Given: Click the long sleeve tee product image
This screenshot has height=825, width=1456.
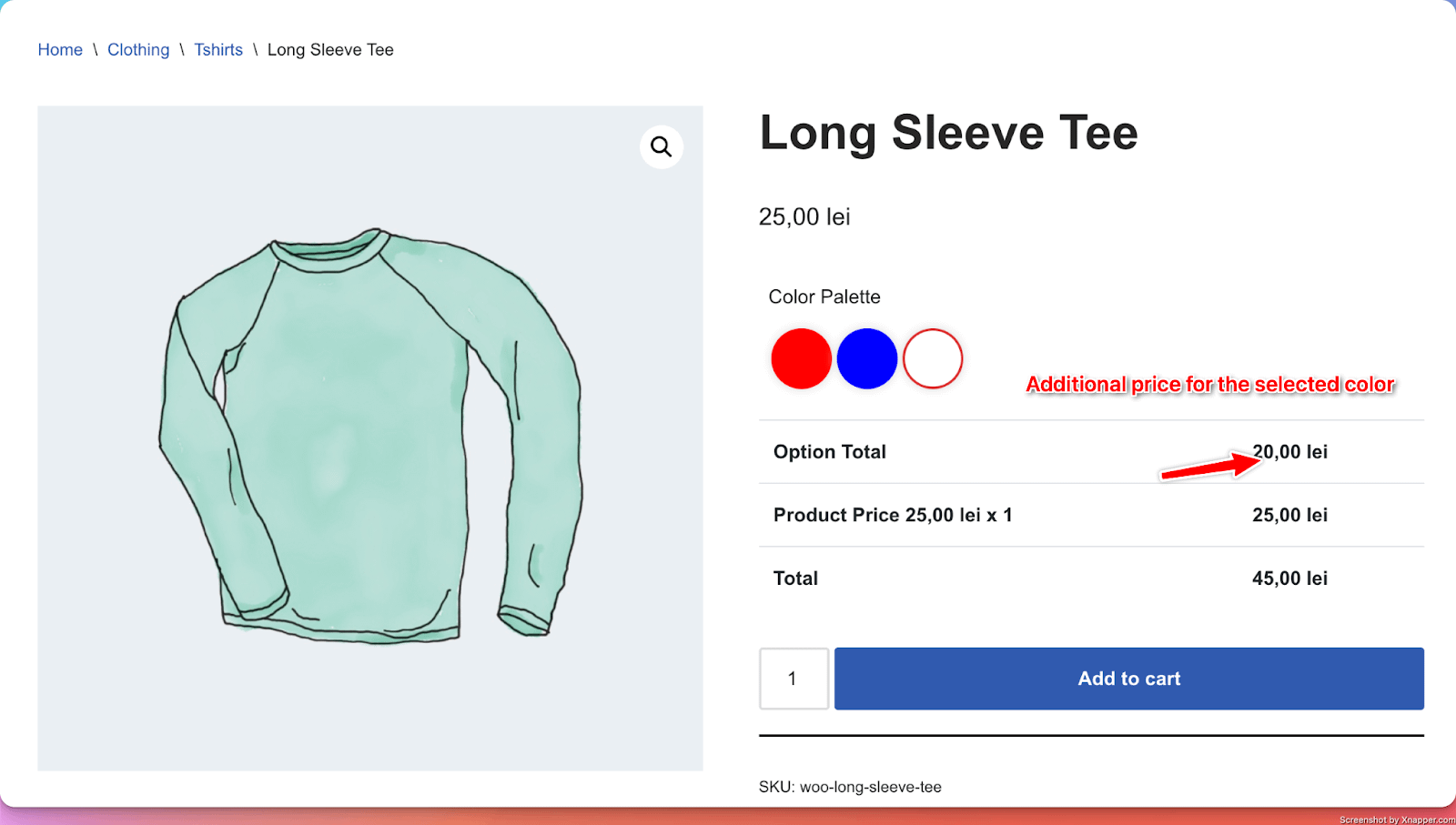Looking at the screenshot, I should (369, 438).
